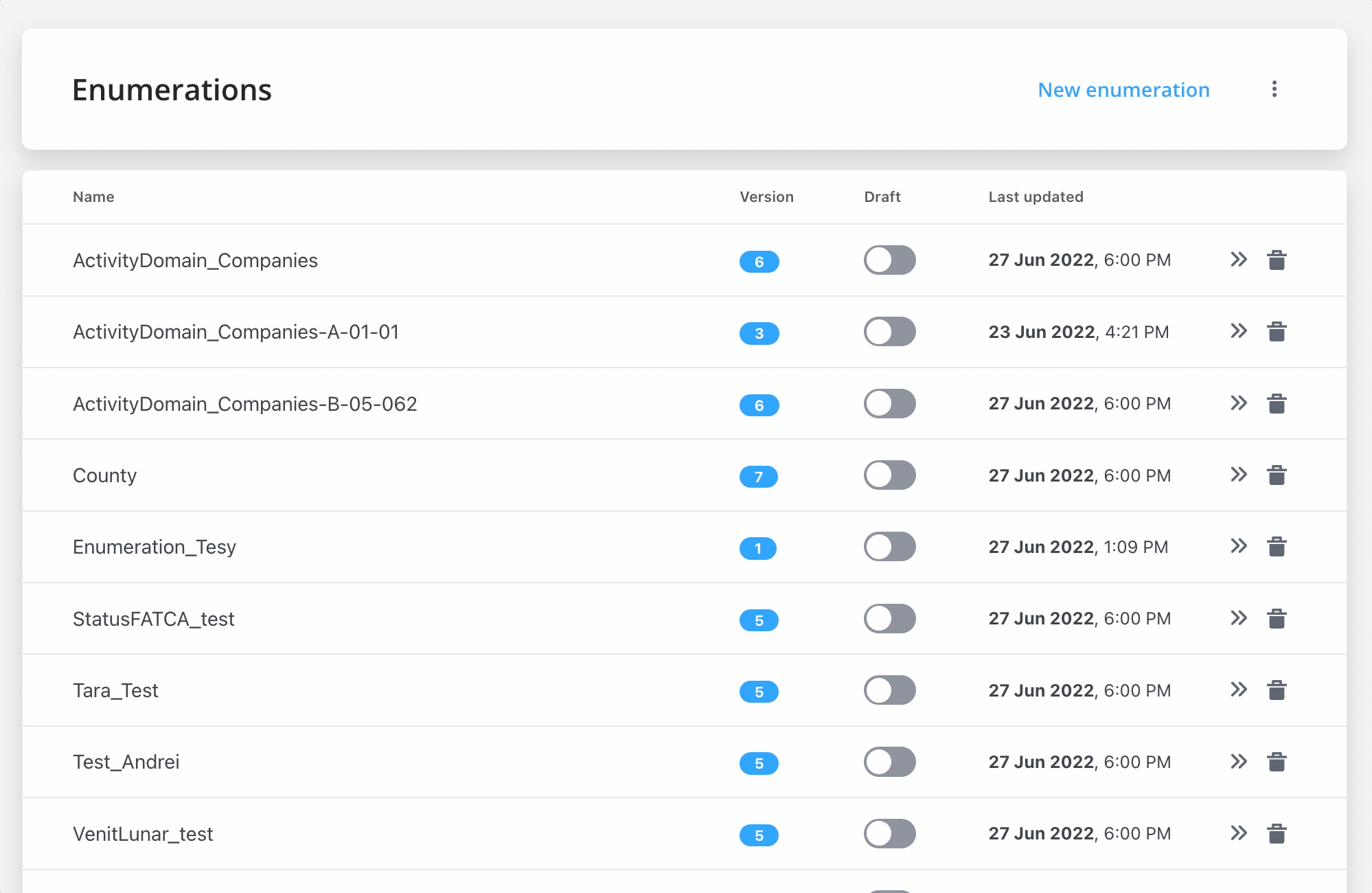Delete the ActivityDomain_Companies-B-05-062 row
1372x893 pixels.
1277,404
